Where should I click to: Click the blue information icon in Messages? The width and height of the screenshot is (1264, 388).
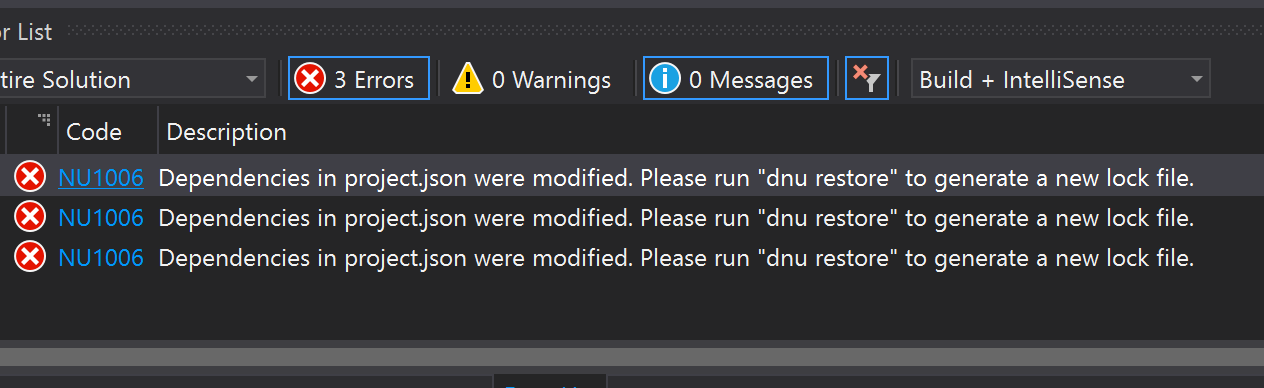point(665,79)
